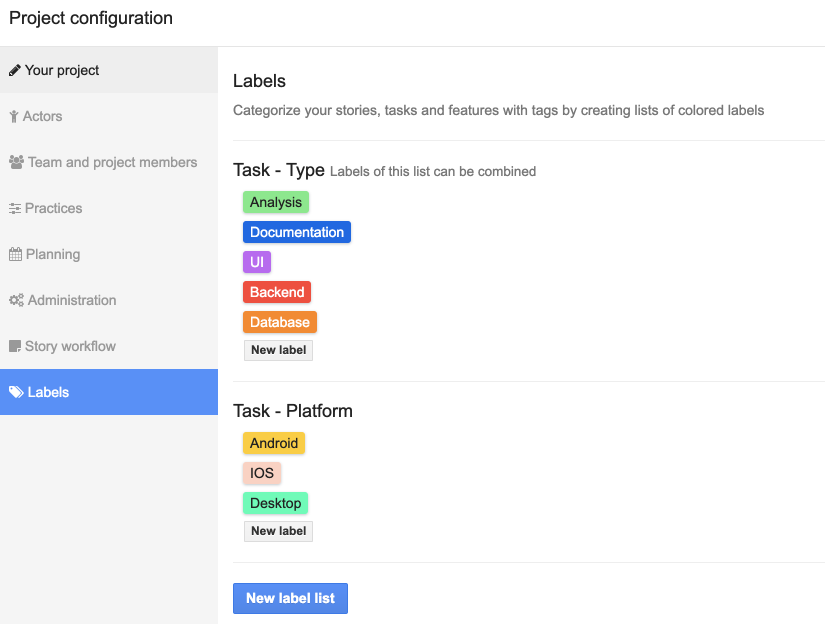Go to the Story workflow section
825x624 pixels.
pos(70,346)
